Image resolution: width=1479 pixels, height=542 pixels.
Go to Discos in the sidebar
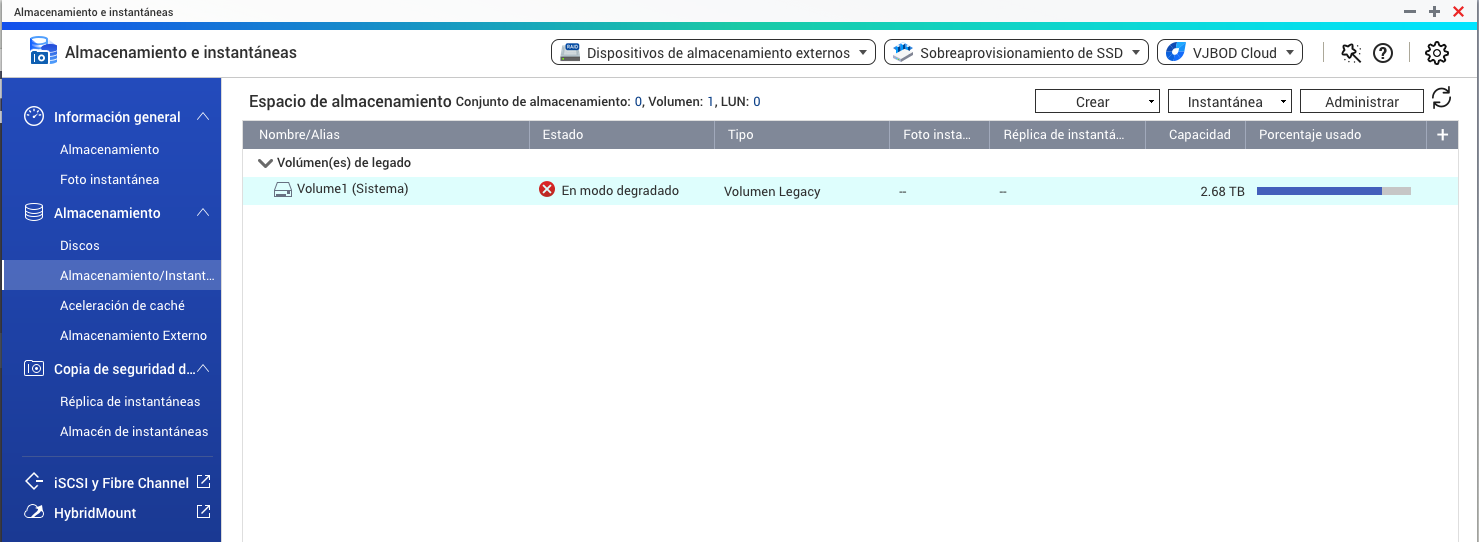(x=80, y=245)
